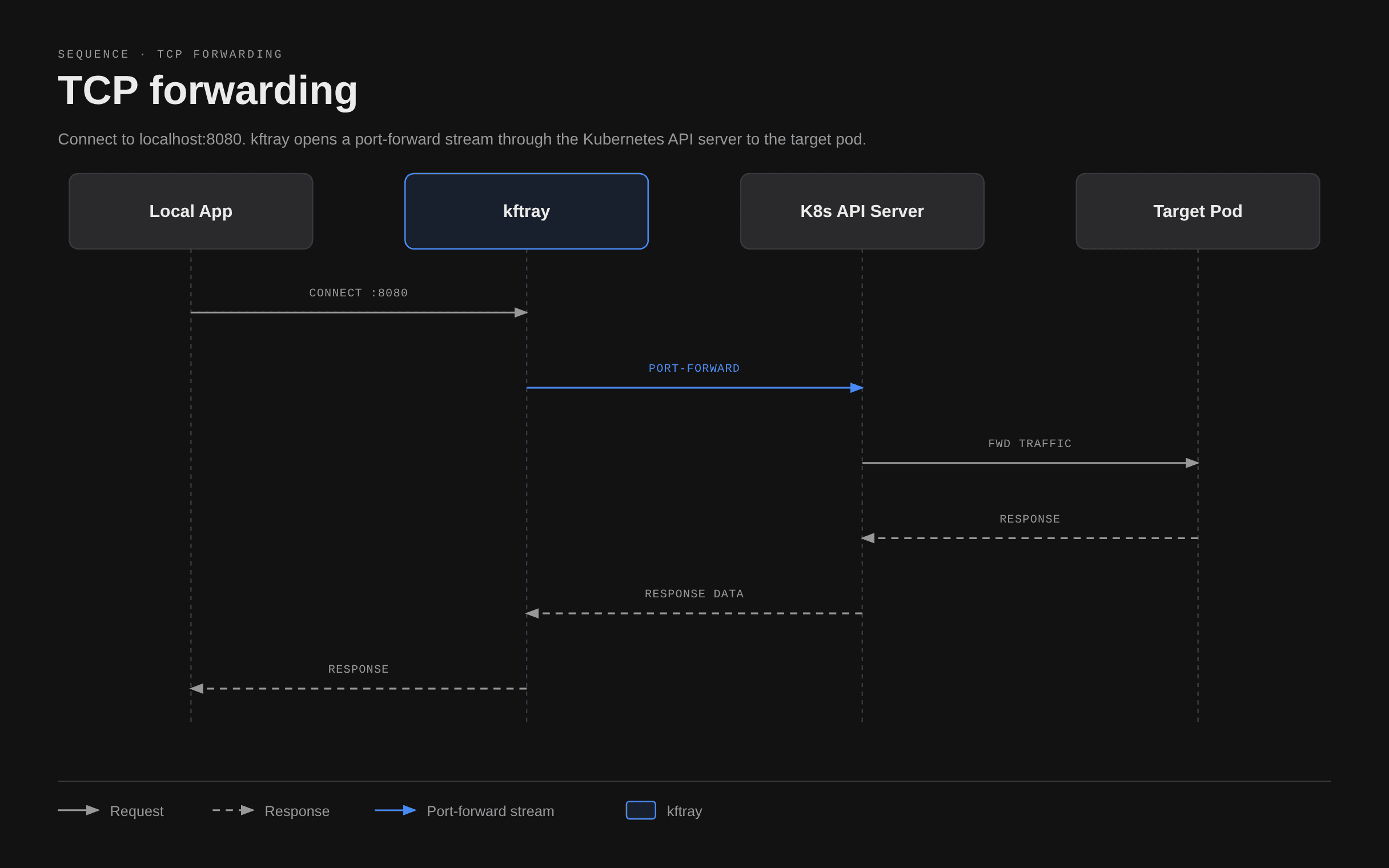Viewport: 1389px width, 868px height.
Task: Click the RESPONSE label between pod and server
Action: point(1030,519)
